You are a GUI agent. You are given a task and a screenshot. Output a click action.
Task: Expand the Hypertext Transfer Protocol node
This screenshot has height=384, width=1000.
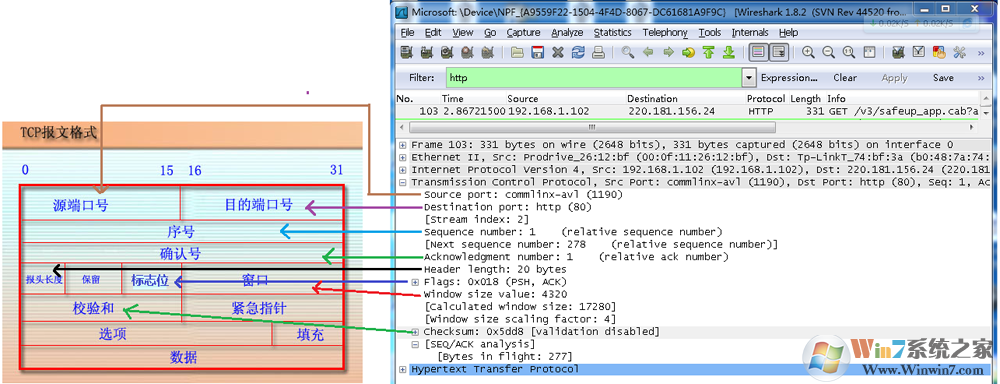[x=402, y=369]
